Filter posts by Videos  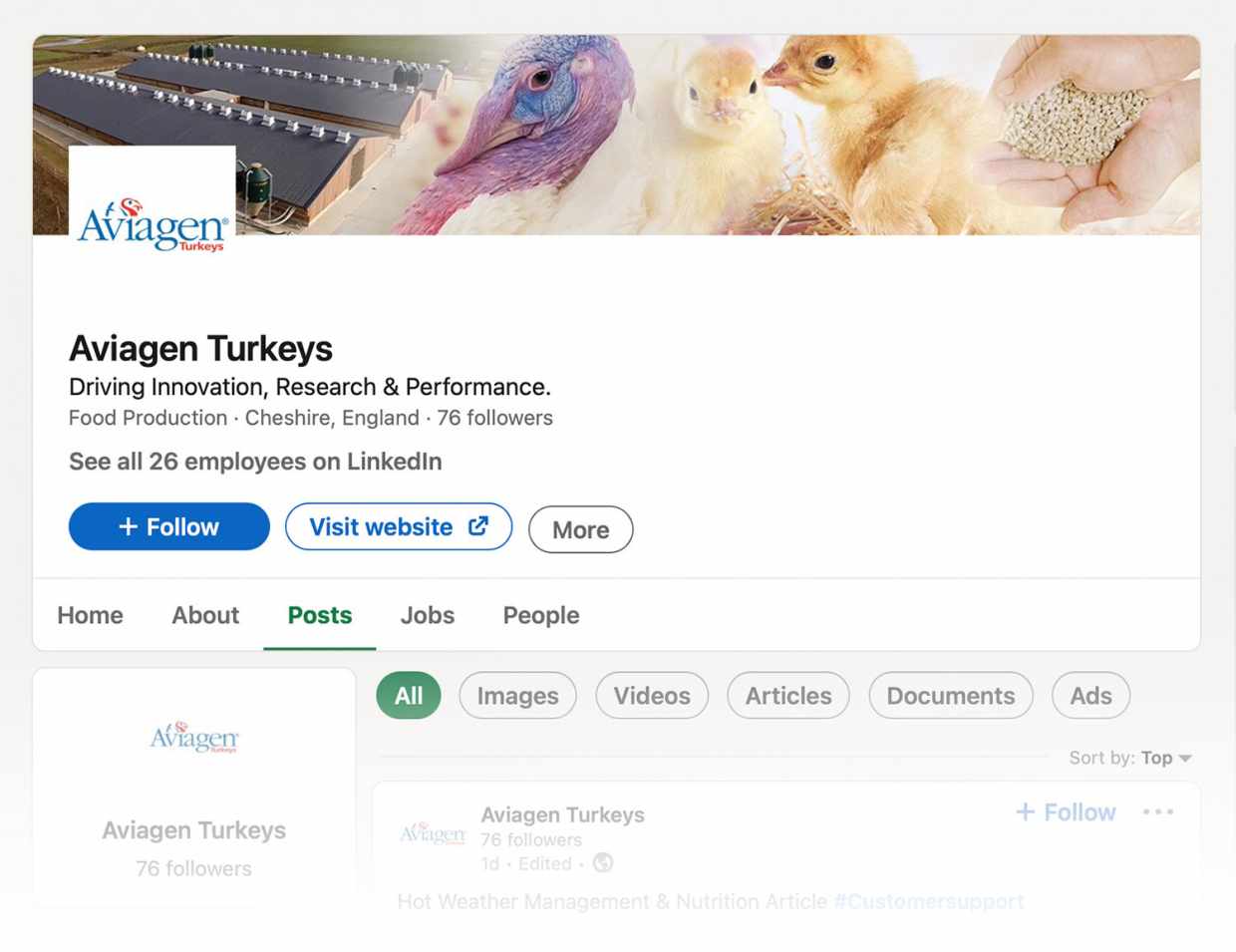(x=652, y=696)
